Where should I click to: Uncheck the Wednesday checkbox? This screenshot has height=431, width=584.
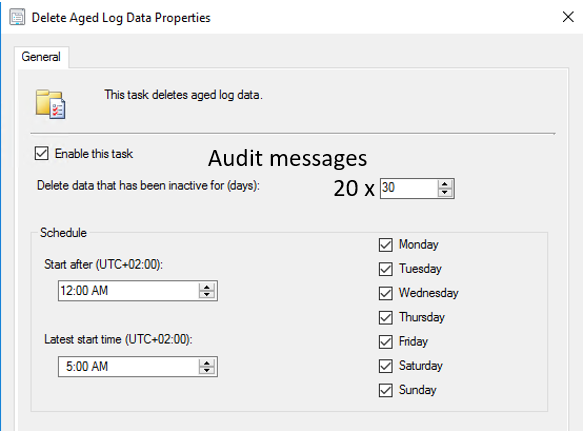click(x=385, y=293)
